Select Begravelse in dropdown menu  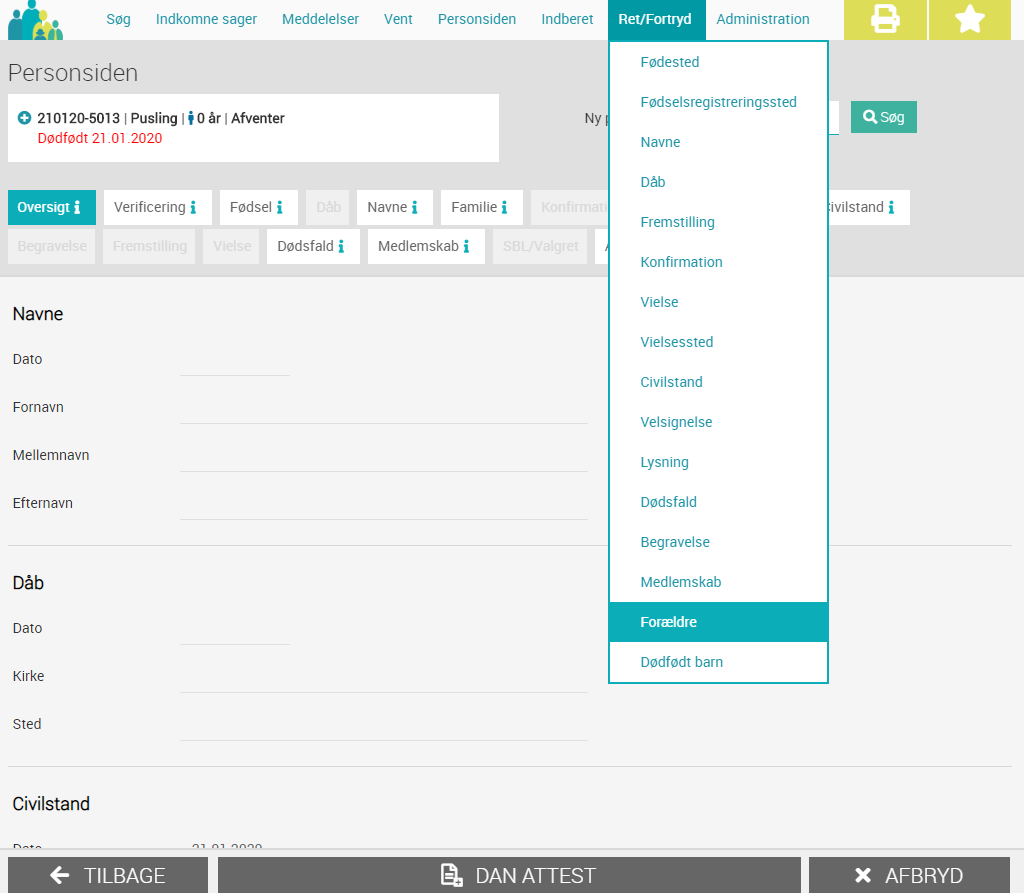(x=718, y=542)
